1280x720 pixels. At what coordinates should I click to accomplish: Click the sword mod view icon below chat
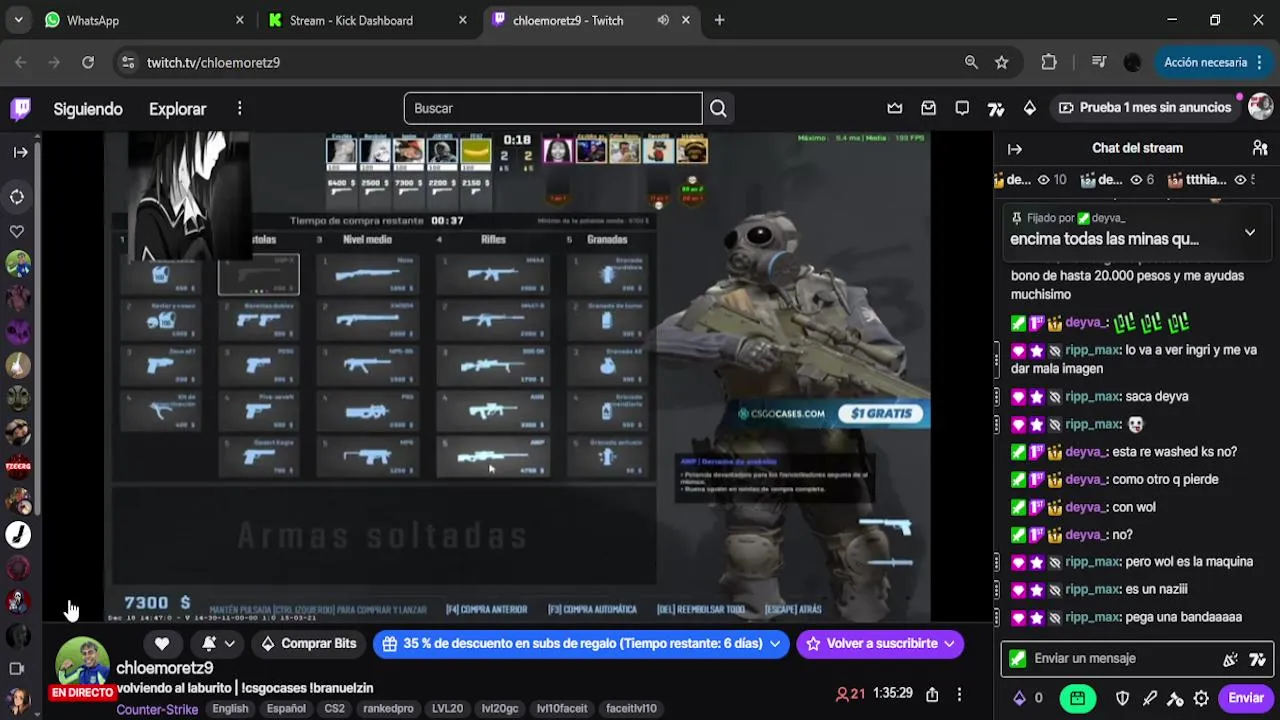pyautogui.click(x=1150, y=698)
